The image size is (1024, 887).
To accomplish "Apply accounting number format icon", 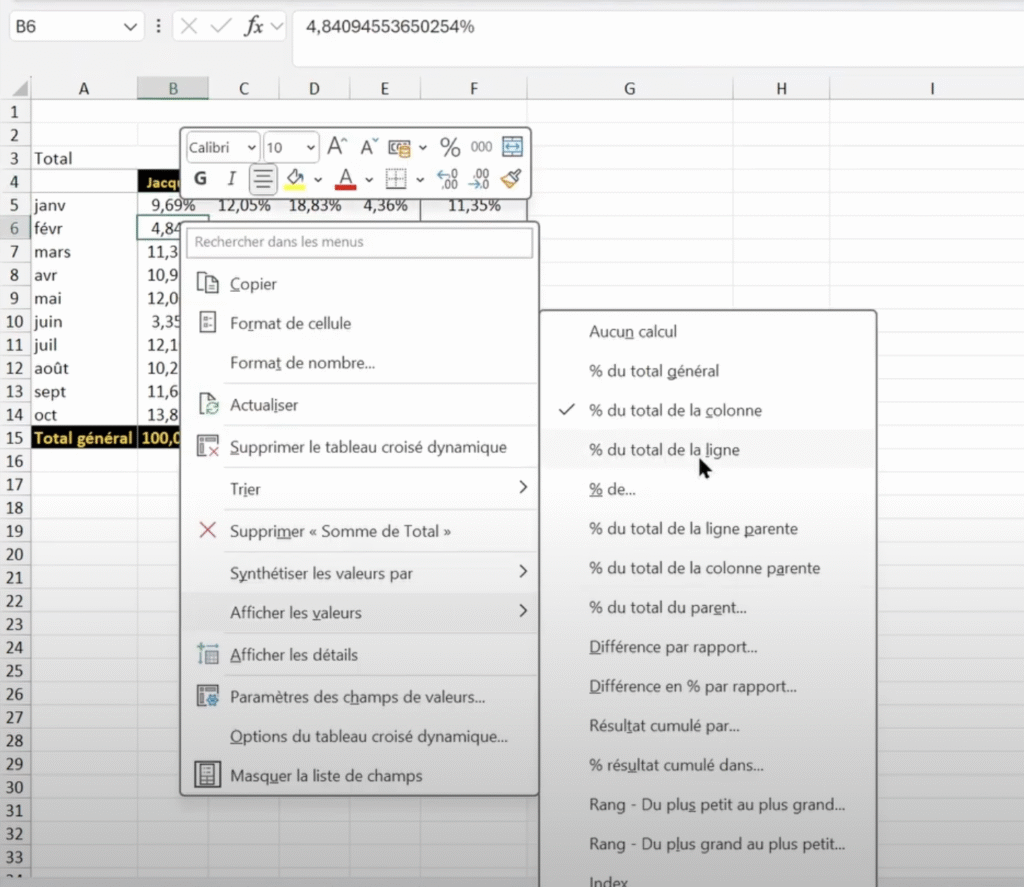I will point(399,148).
